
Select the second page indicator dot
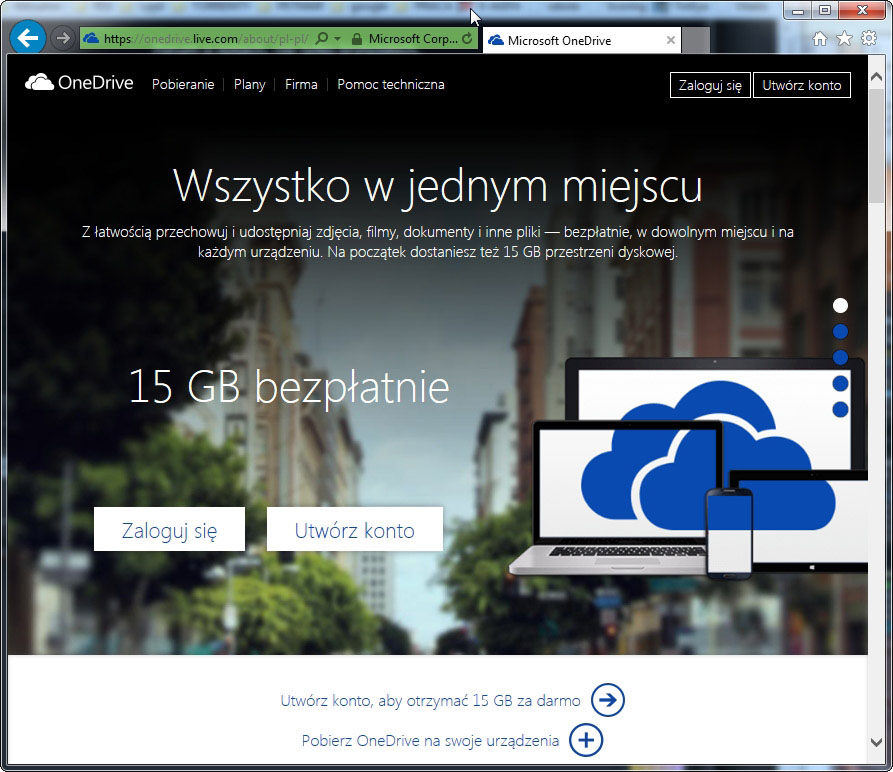[840, 331]
